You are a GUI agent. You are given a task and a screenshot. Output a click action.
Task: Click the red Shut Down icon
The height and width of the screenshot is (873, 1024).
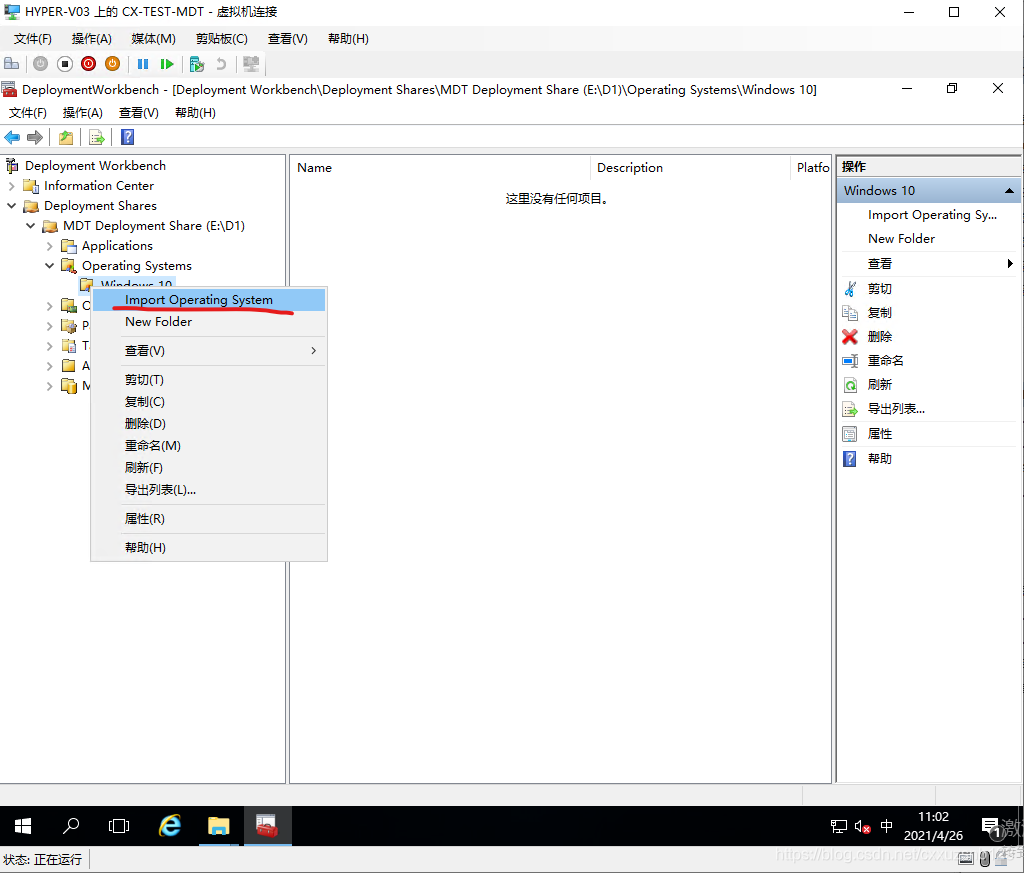click(89, 64)
